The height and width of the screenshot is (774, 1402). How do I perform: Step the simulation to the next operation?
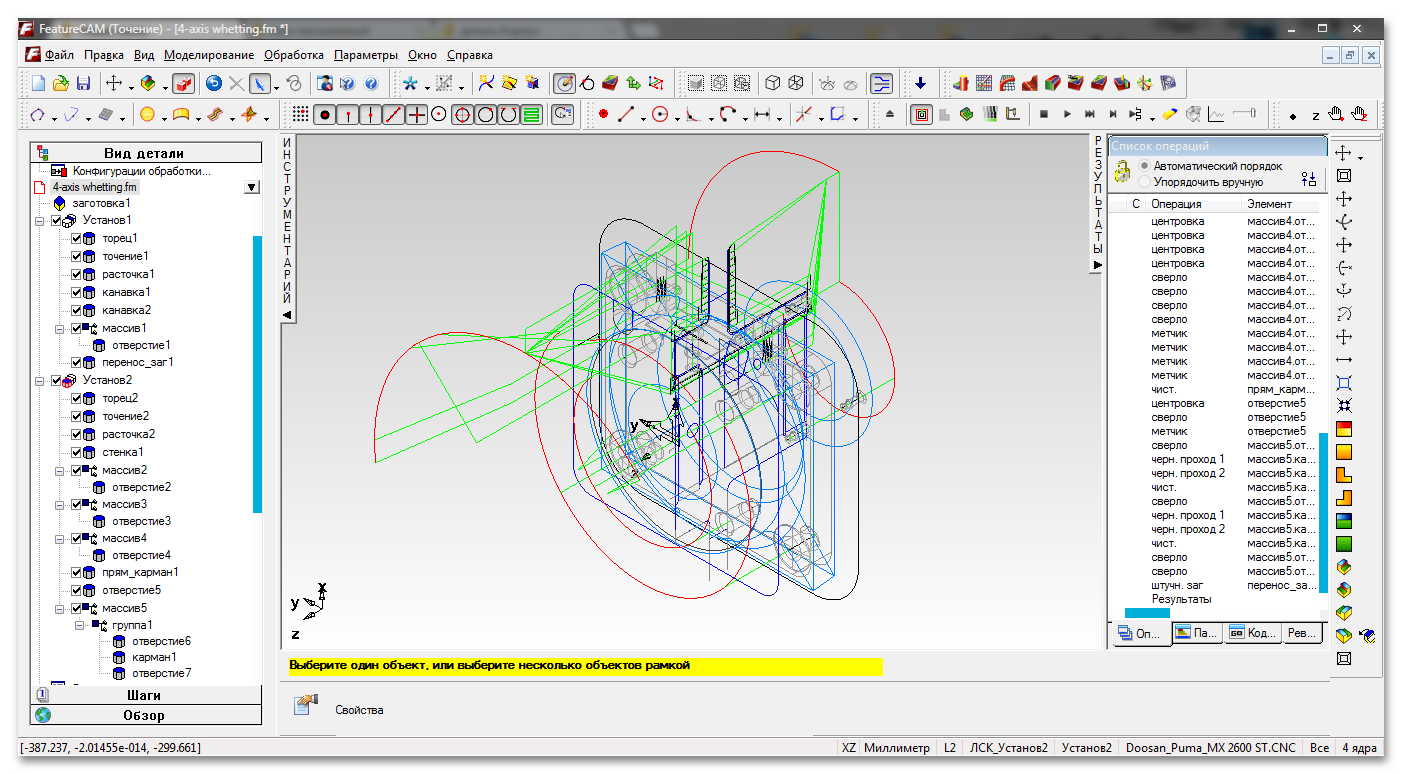[x=1113, y=115]
